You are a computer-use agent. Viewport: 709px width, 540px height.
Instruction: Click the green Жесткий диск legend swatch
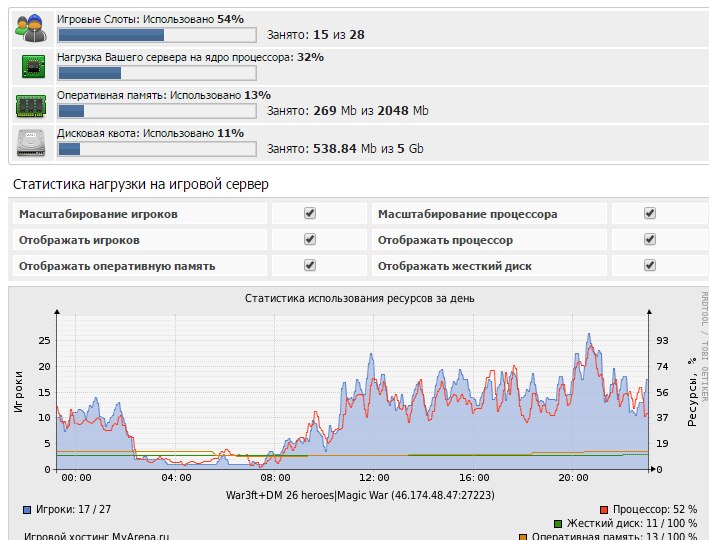coord(557,523)
